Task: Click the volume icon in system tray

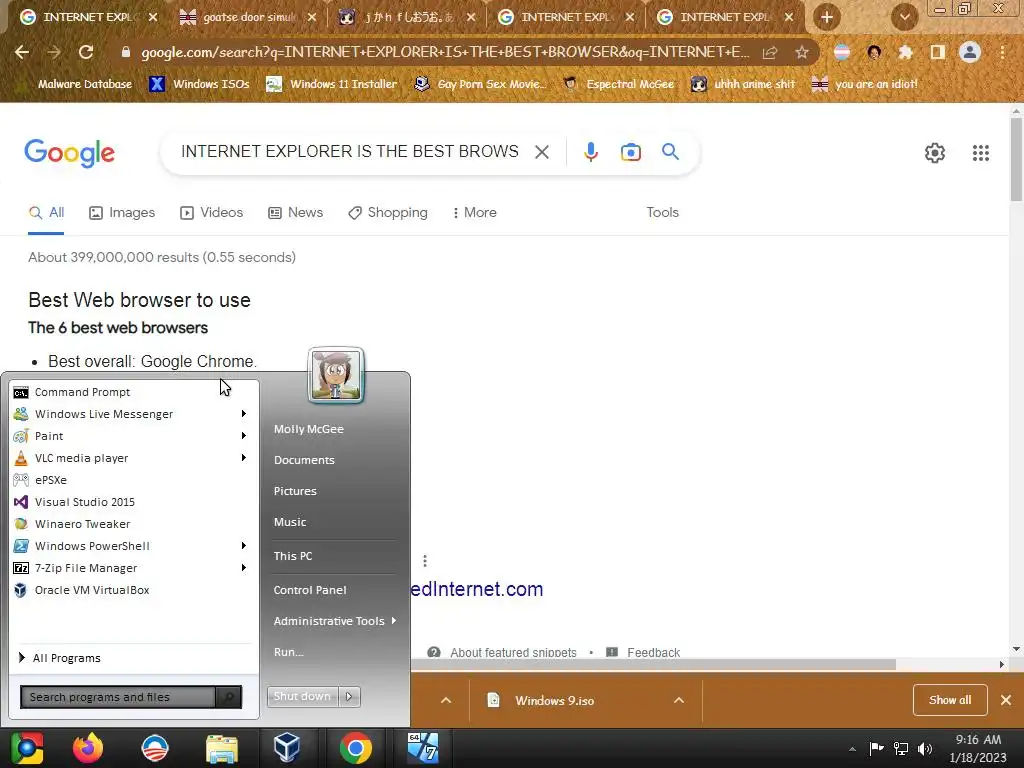Action: (925, 748)
